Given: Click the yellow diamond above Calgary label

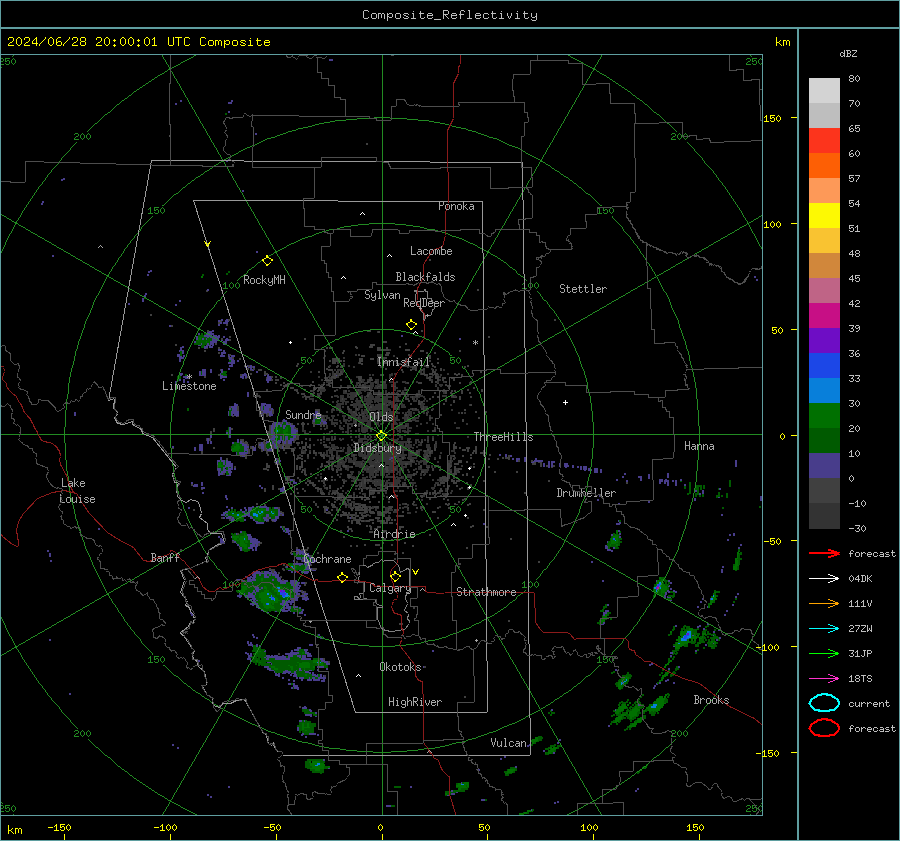Looking at the screenshot, I should [395, 576].
